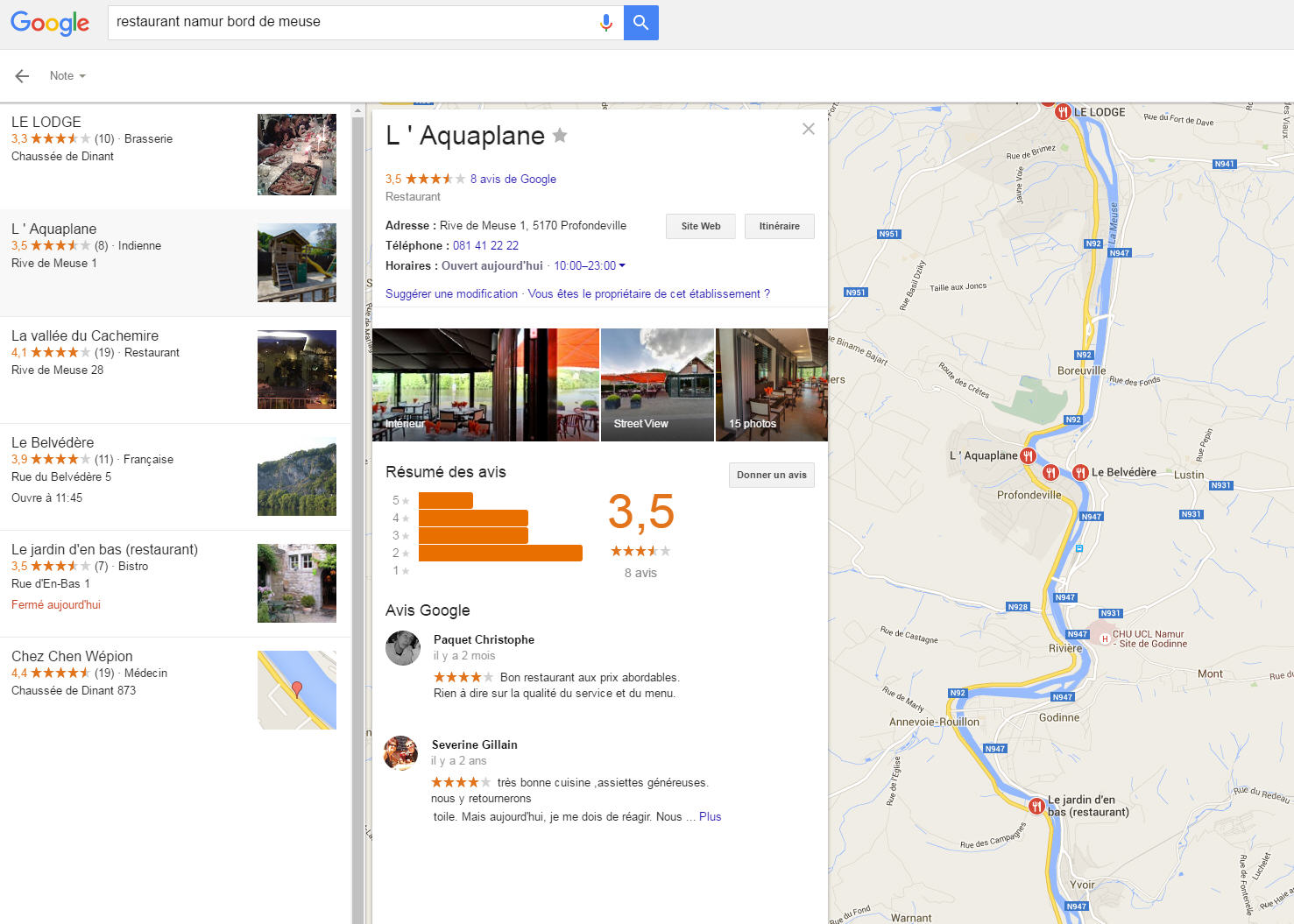
Task: Select Le jardin d'en bas result
Action: click(175, 583)
